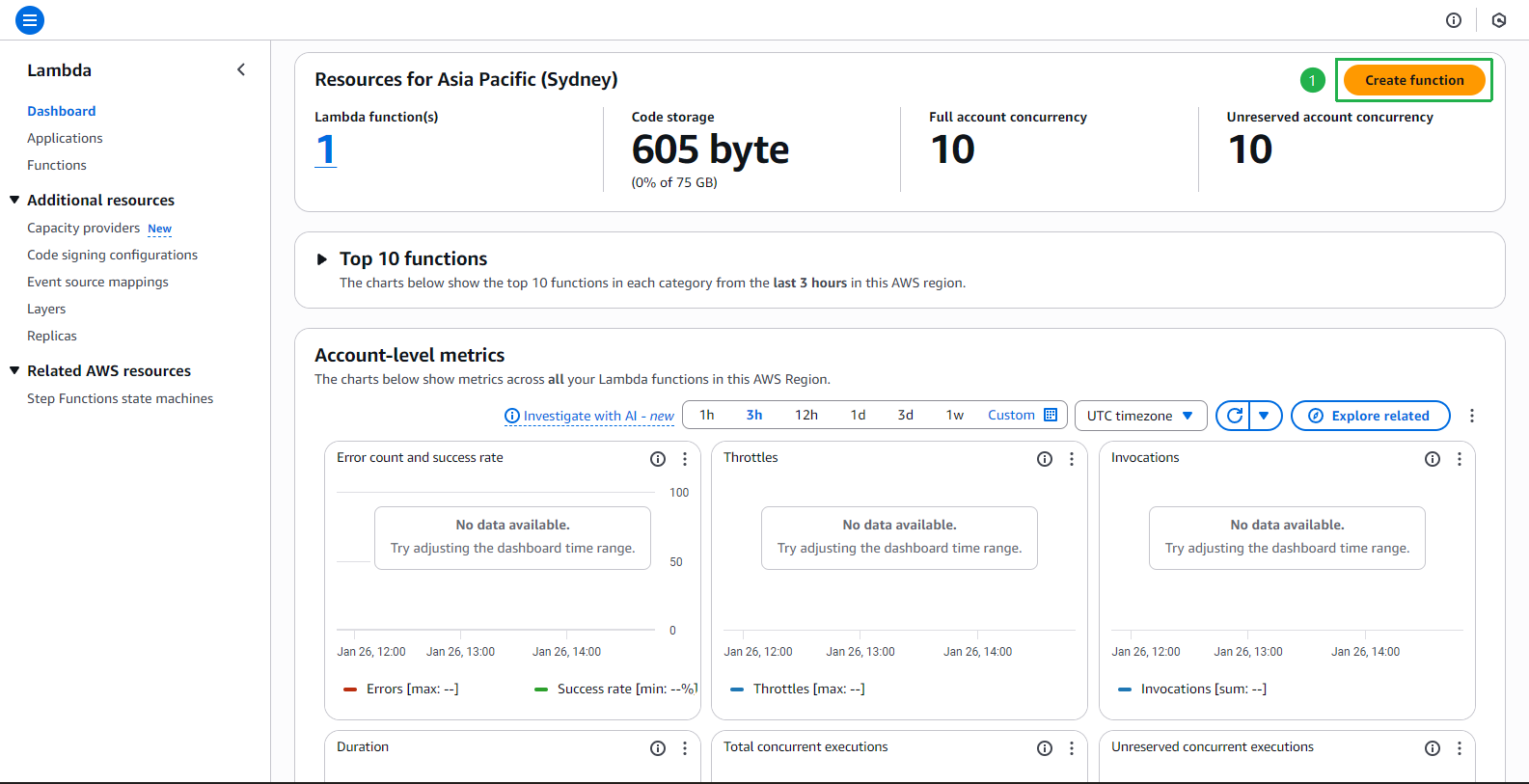Open the hexagon settings icon at top right
This screenshot has height=784, width=1529.
tap(1499, 20)
